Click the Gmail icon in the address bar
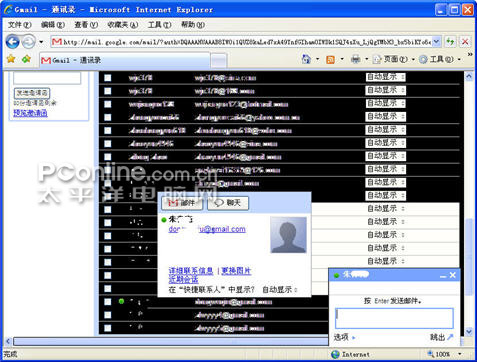The image size is (477, 362). (x=57, y=42)
